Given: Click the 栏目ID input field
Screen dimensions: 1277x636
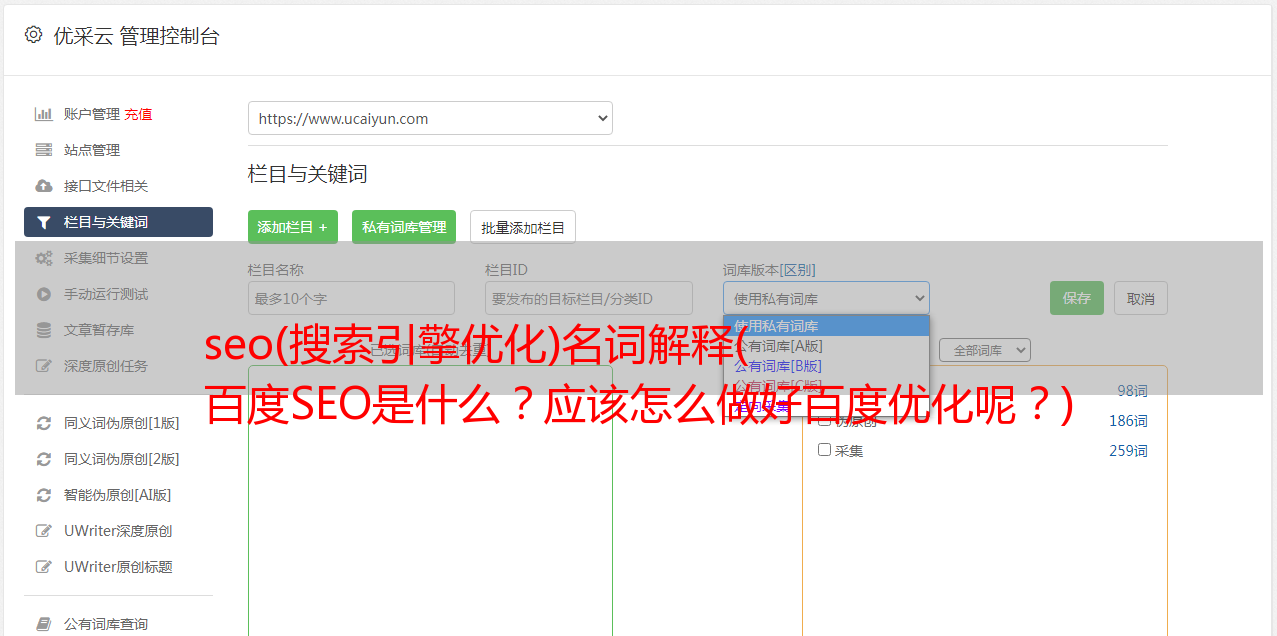Looking at the screenshot, I should [x=589, y=298].
